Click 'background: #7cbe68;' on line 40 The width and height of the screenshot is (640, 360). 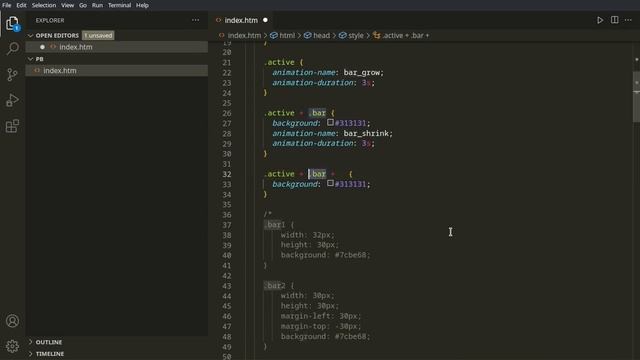(x=325, y=255)
